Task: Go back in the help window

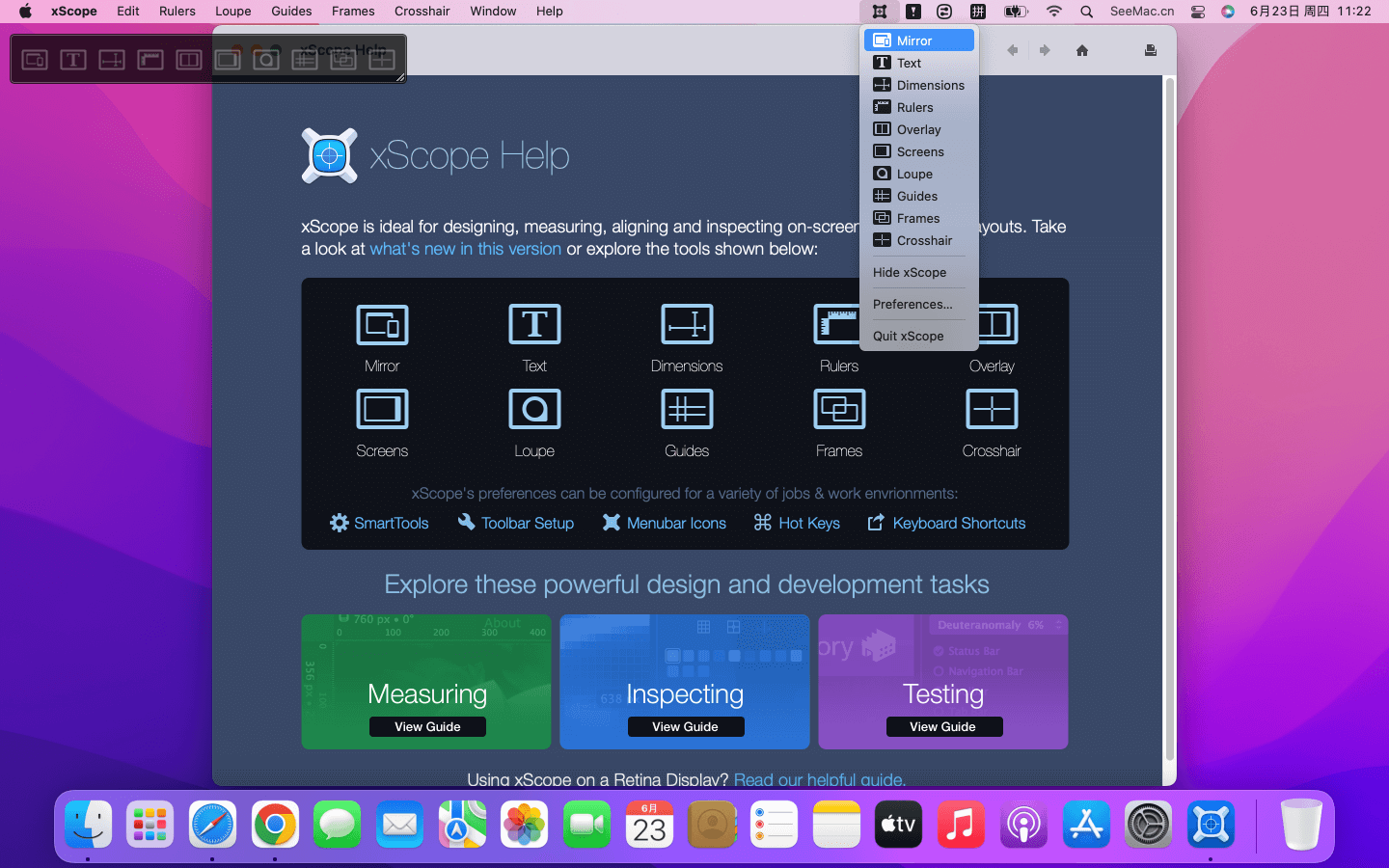Action: (x=1013, y=50)
